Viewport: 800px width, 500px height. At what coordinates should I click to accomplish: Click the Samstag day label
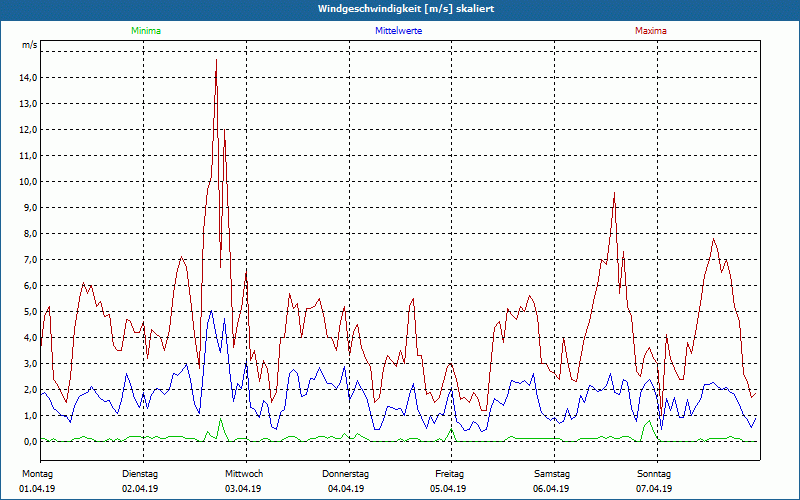(552, 474)
